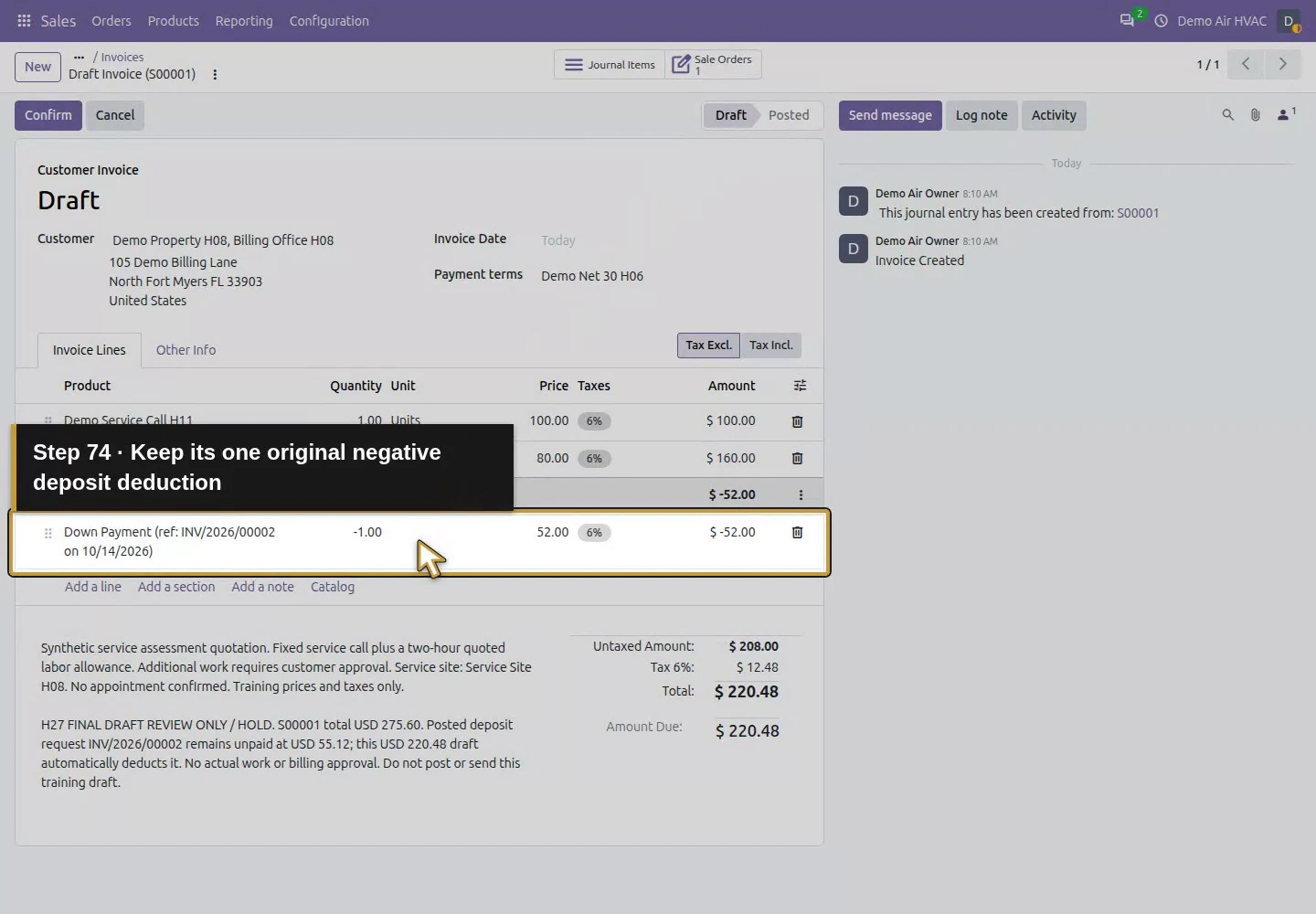Open the optional columns settings dropdown

(x=800, y=386)
